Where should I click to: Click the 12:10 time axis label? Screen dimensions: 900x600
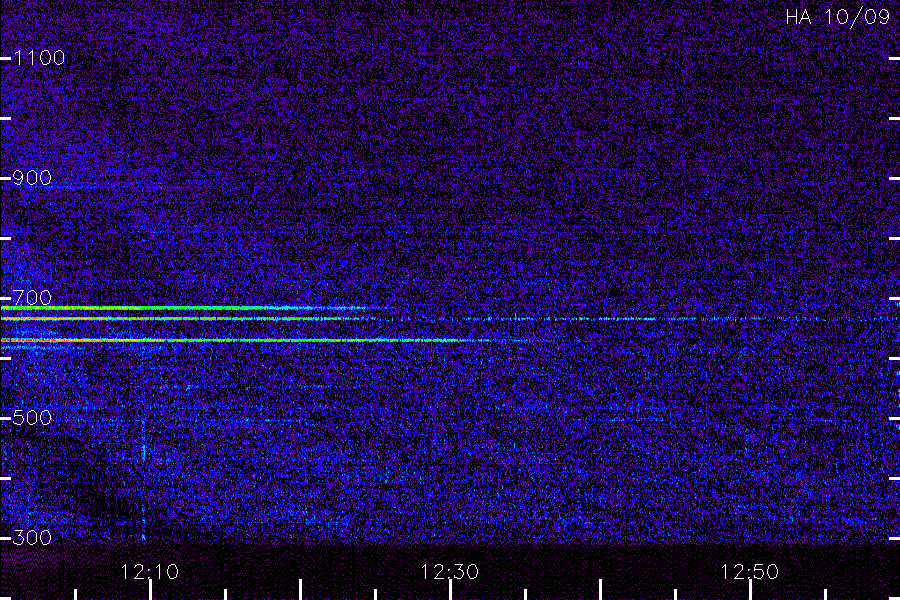[x=150, y=572]
